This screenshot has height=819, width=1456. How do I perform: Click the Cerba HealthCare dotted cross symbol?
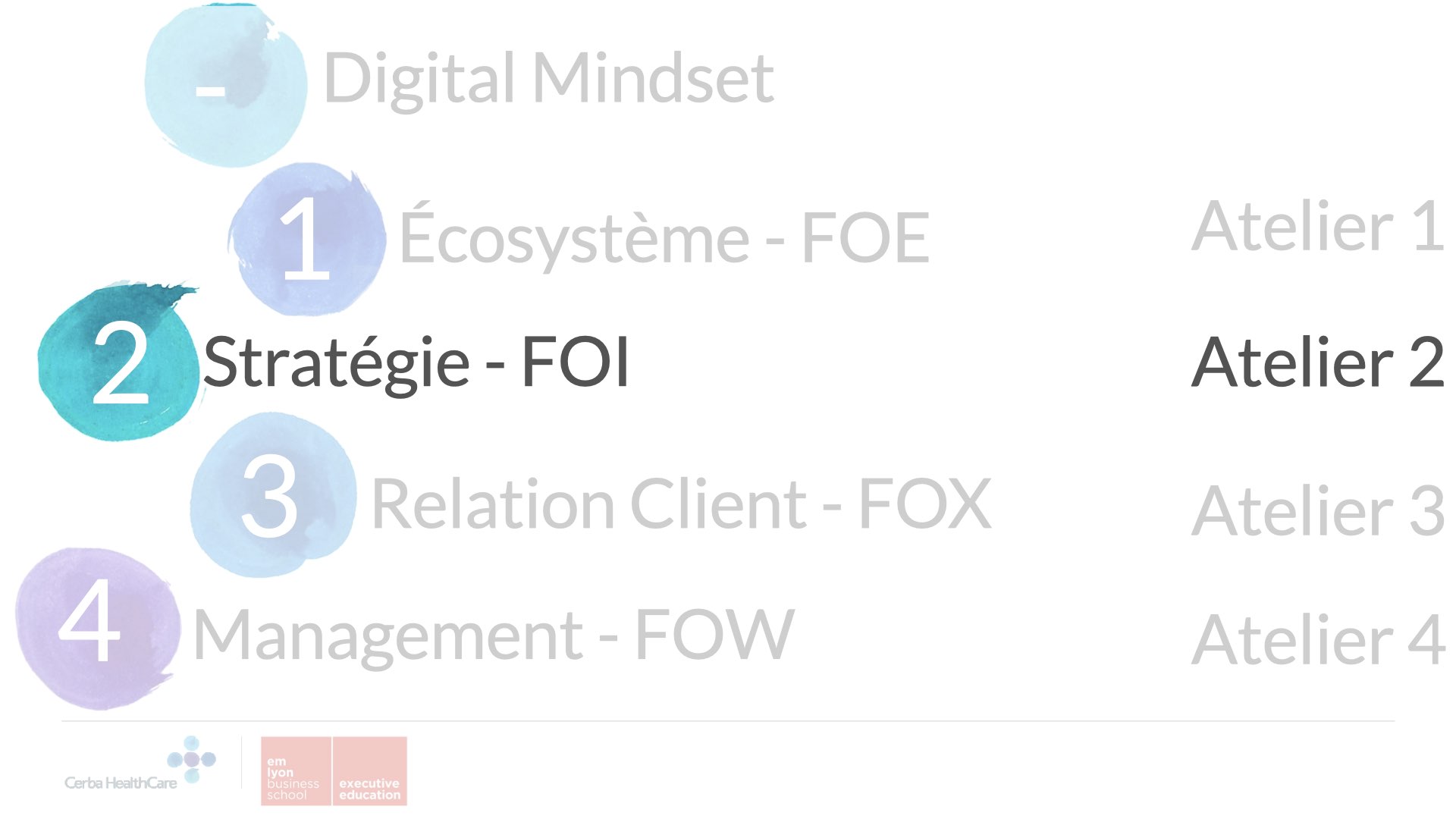192,758
